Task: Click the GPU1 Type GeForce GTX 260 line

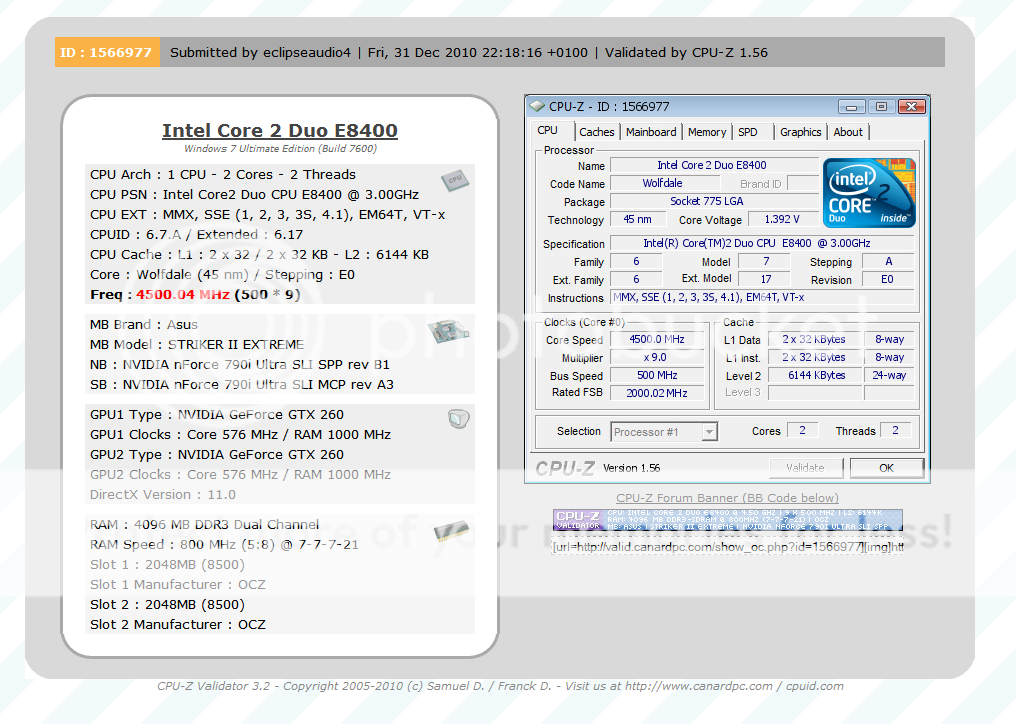Action: pyautogui.click(x=217, y=415)
